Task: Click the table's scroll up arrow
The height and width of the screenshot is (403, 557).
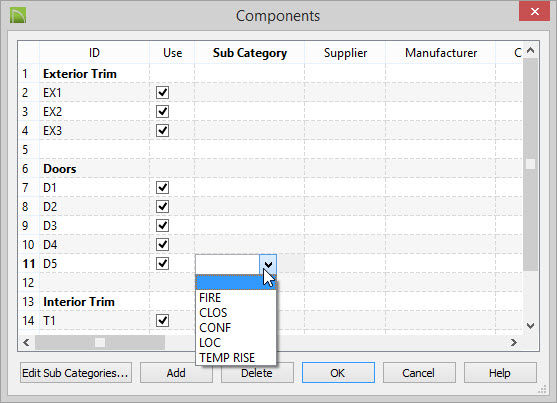Action: (530, 50)
